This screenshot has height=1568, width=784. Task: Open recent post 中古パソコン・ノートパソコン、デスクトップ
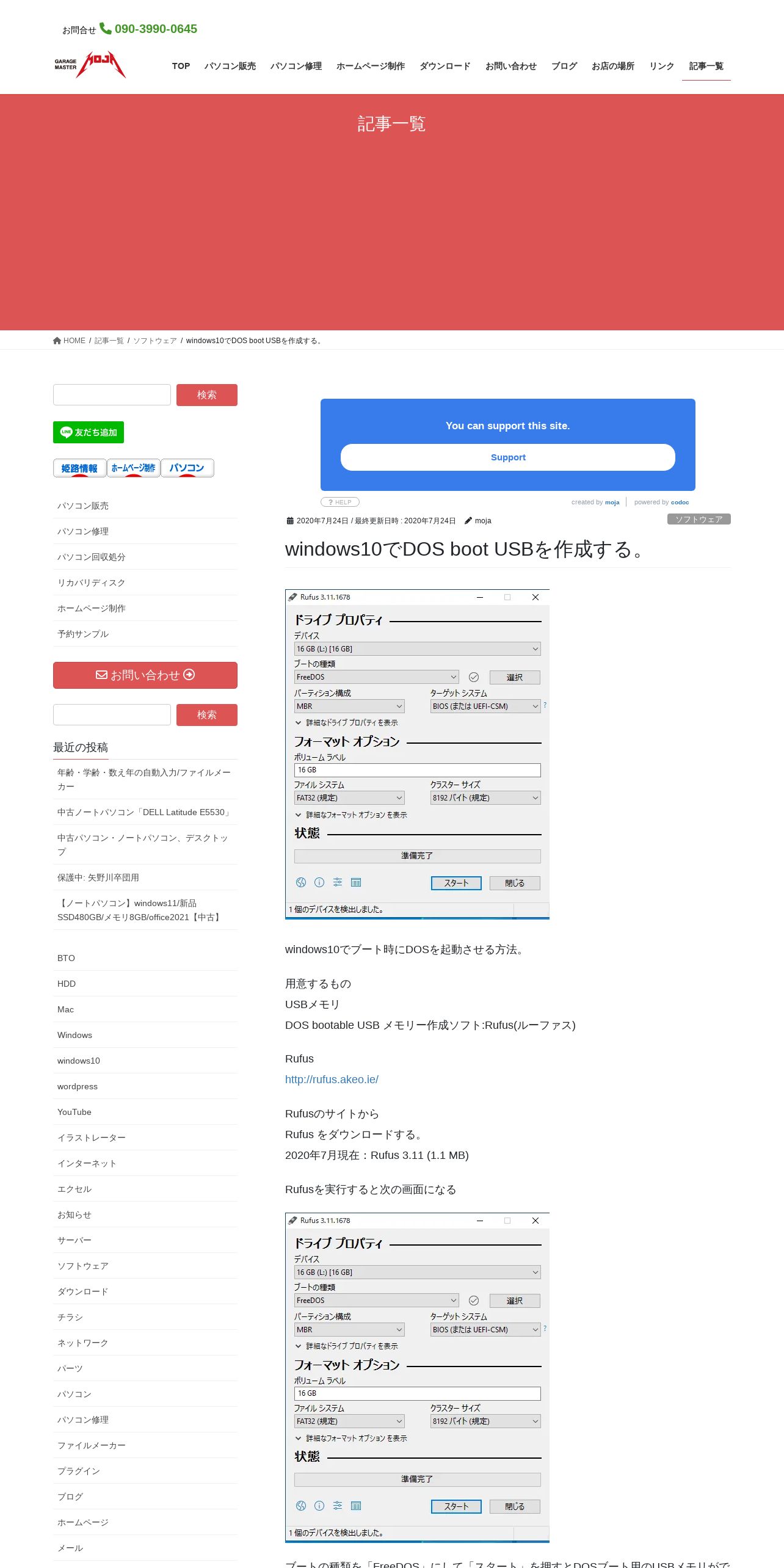pyautogui.click(x=144, y=845)
